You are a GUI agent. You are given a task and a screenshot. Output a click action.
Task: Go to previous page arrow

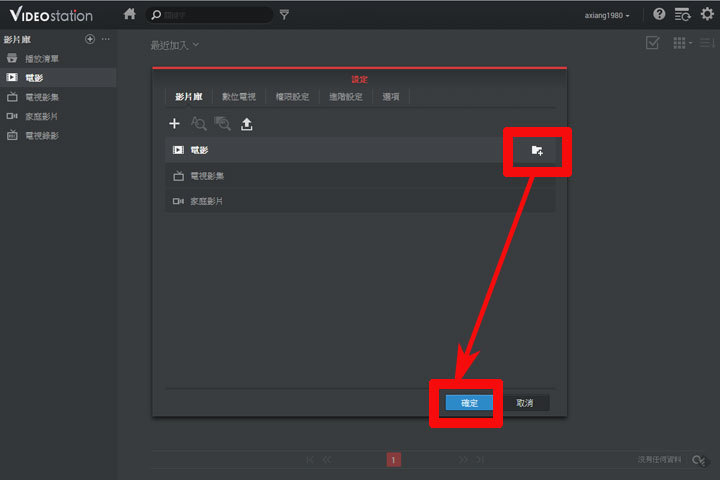click(326, 459)
